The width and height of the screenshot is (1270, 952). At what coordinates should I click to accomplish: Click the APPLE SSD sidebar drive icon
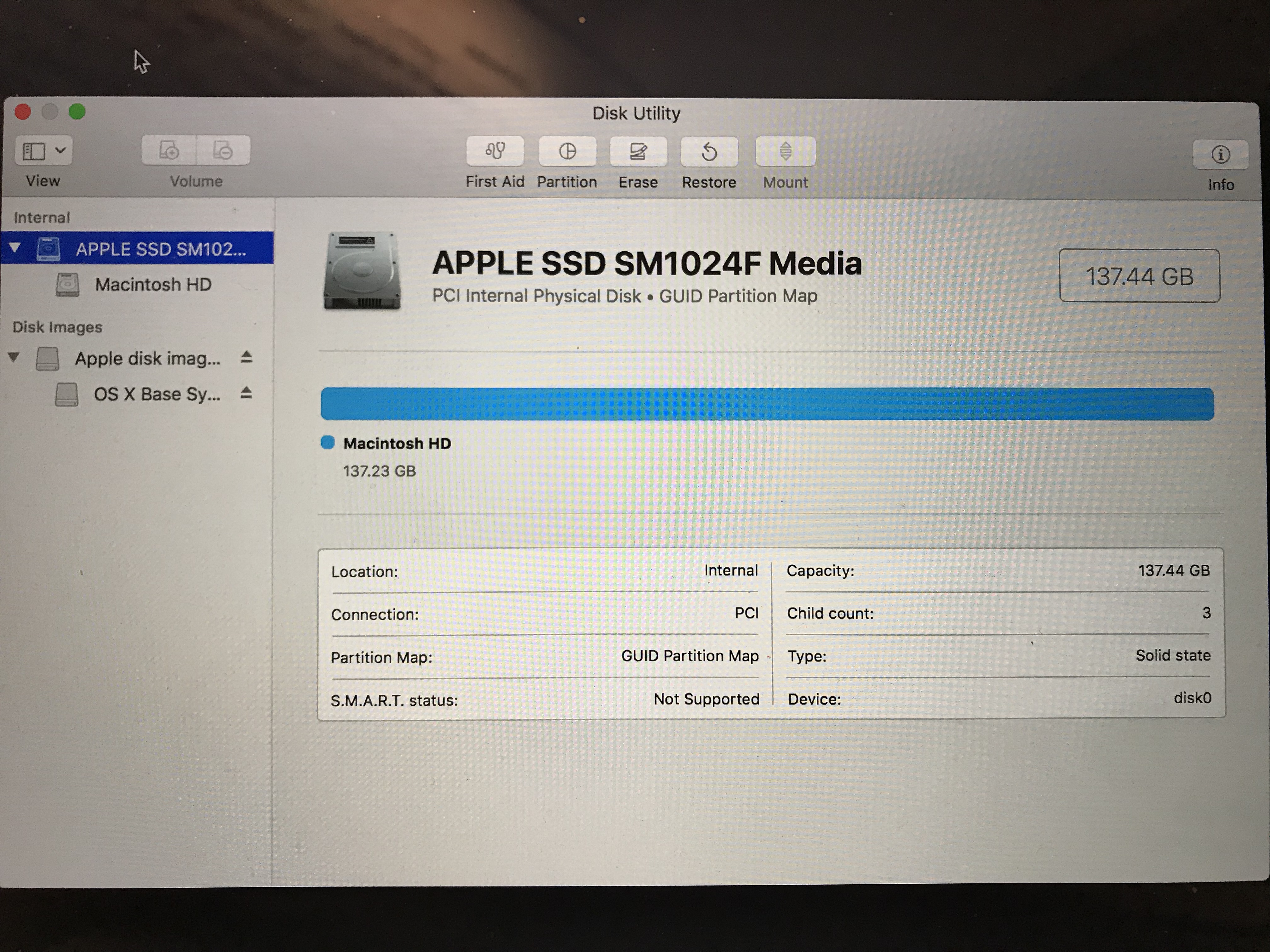click(x=48, y=248)
